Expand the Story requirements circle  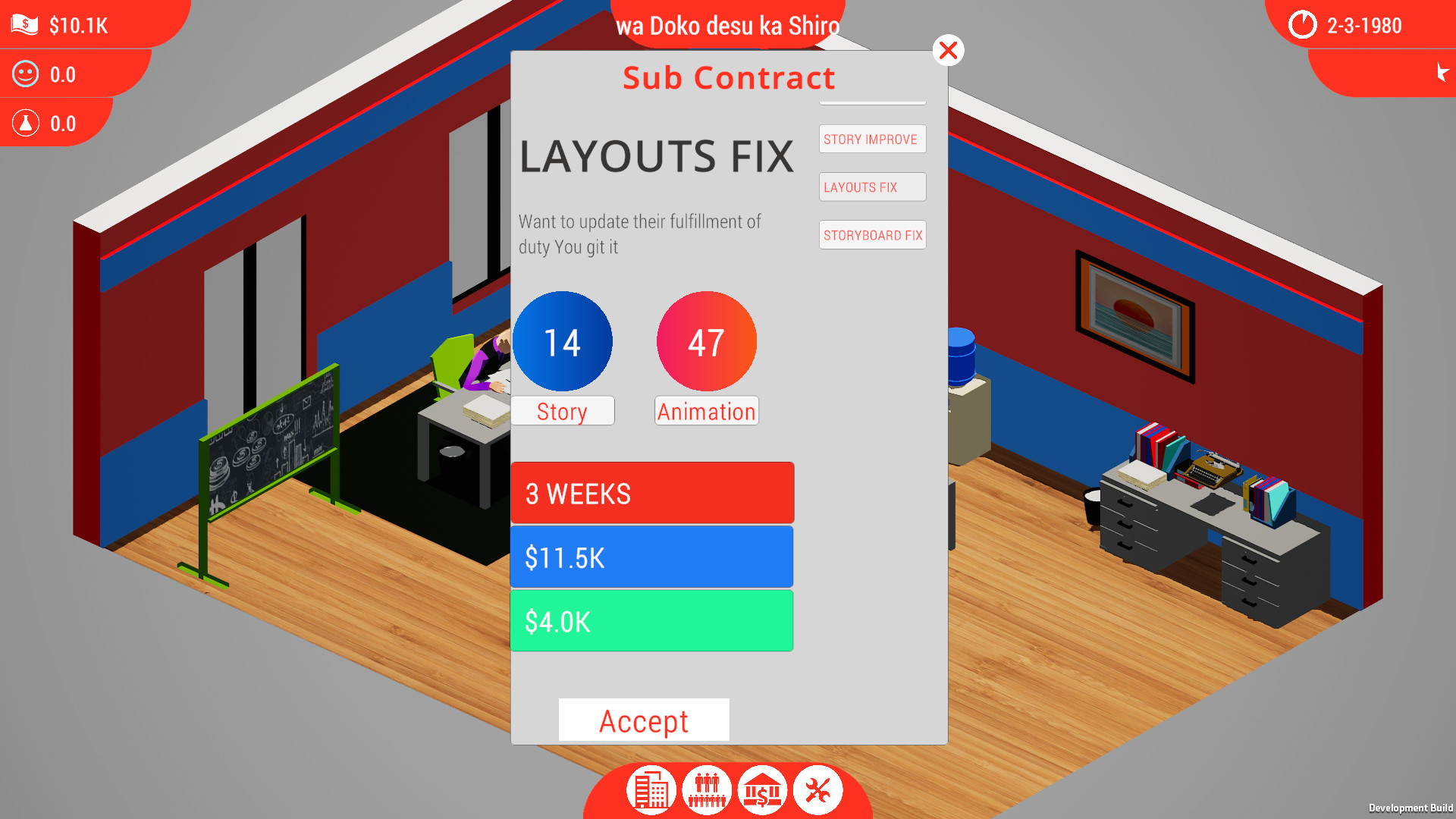click(x=561, y=341)
